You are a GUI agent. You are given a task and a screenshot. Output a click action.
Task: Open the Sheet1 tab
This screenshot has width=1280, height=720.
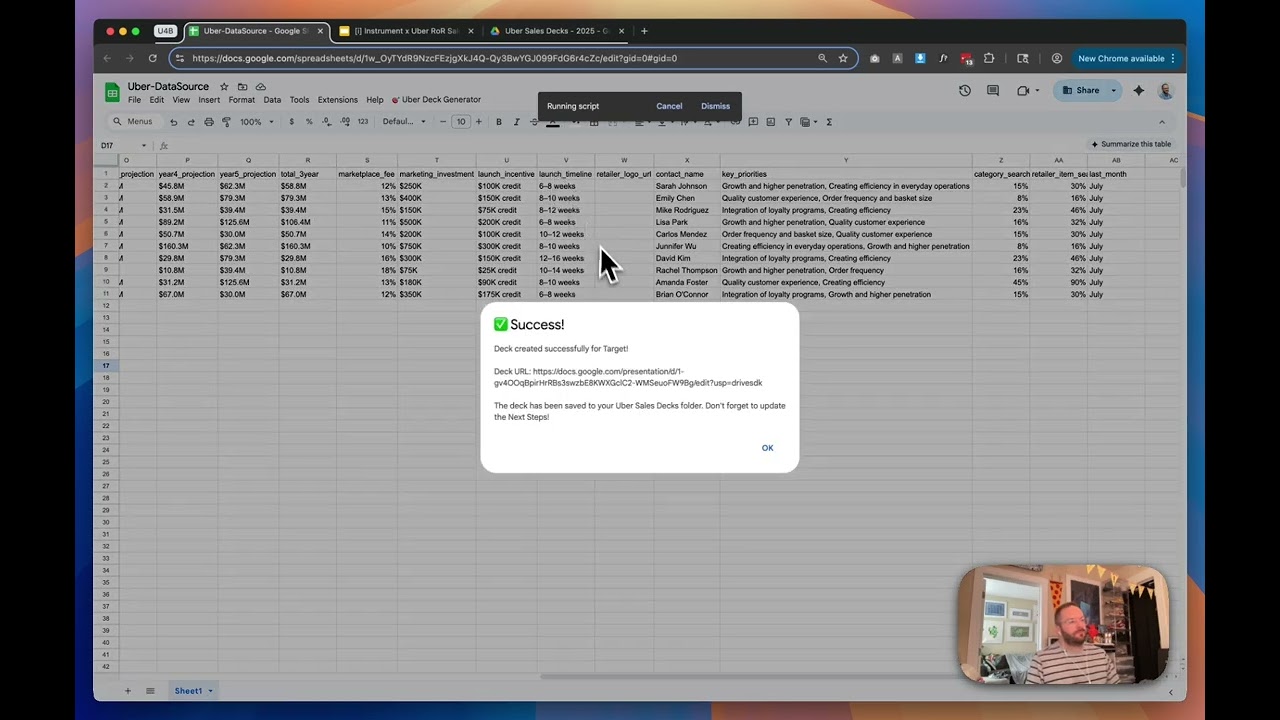pyautogui.click(x=188, y=691)
